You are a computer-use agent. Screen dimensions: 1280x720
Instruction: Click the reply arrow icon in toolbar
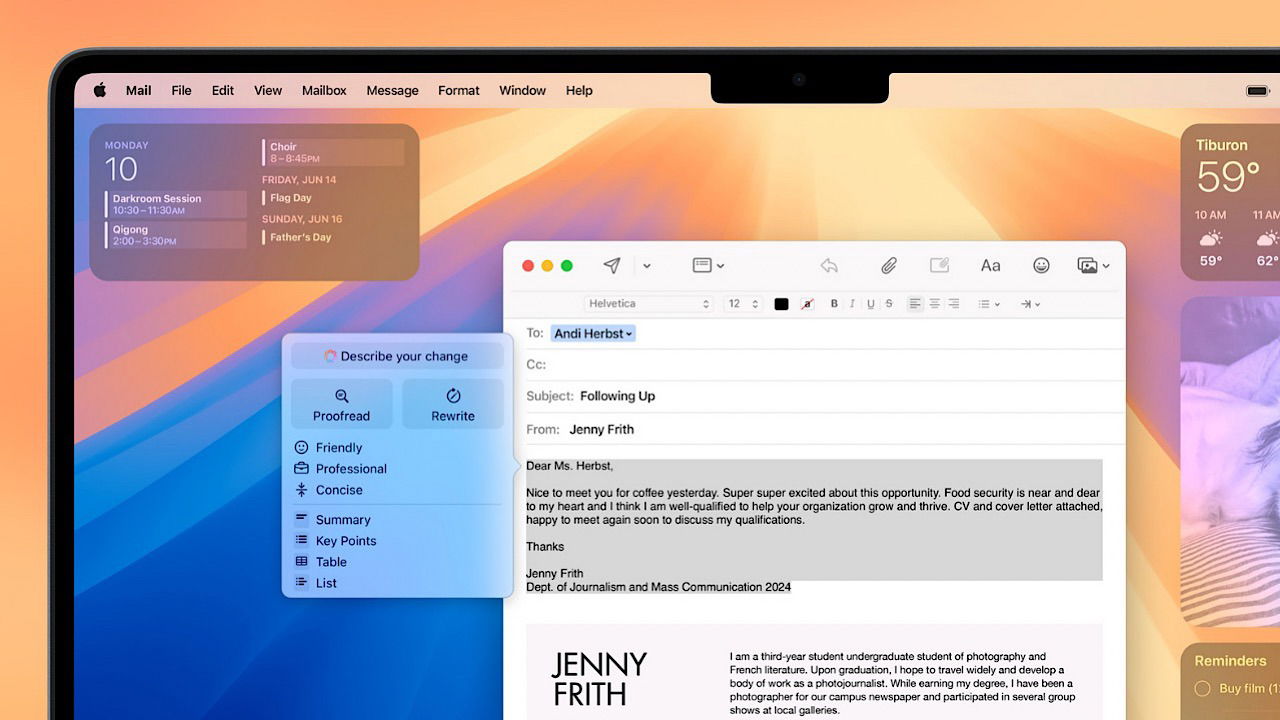[829, 265]
